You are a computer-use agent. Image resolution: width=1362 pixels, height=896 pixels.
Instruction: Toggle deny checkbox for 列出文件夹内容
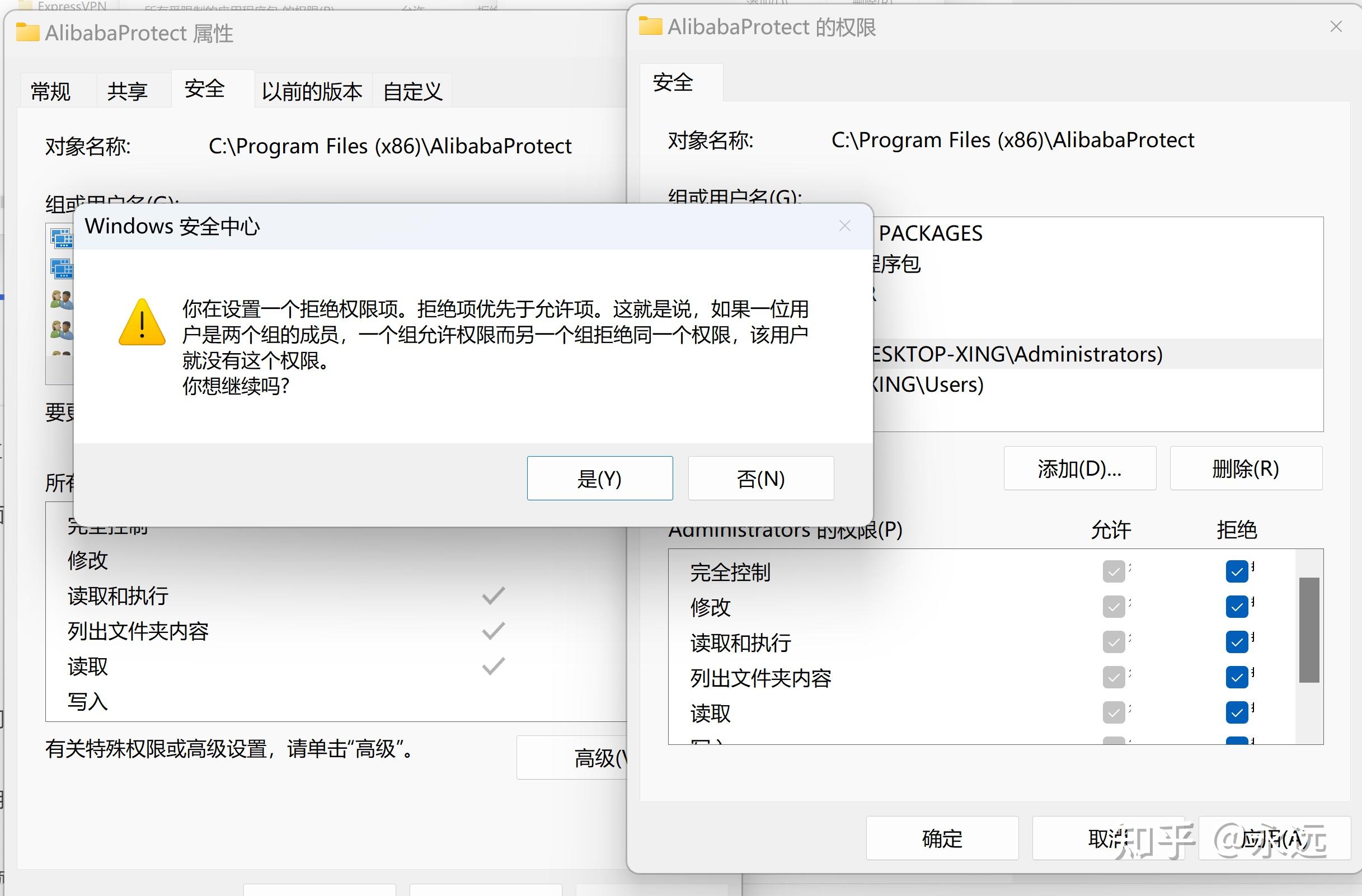[1237, 678]
